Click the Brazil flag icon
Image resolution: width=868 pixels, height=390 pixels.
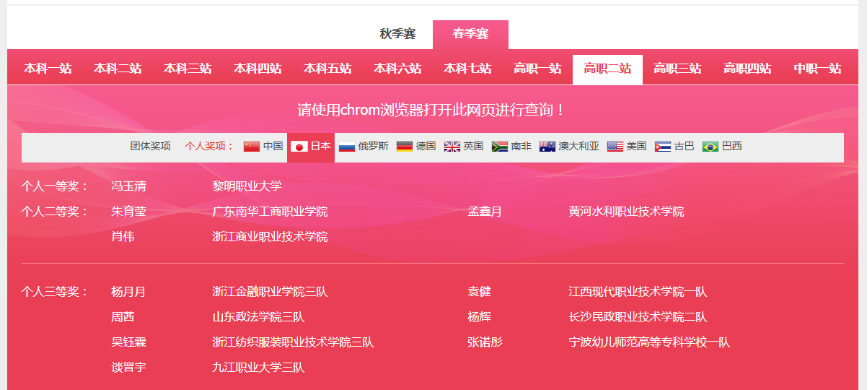710,147
